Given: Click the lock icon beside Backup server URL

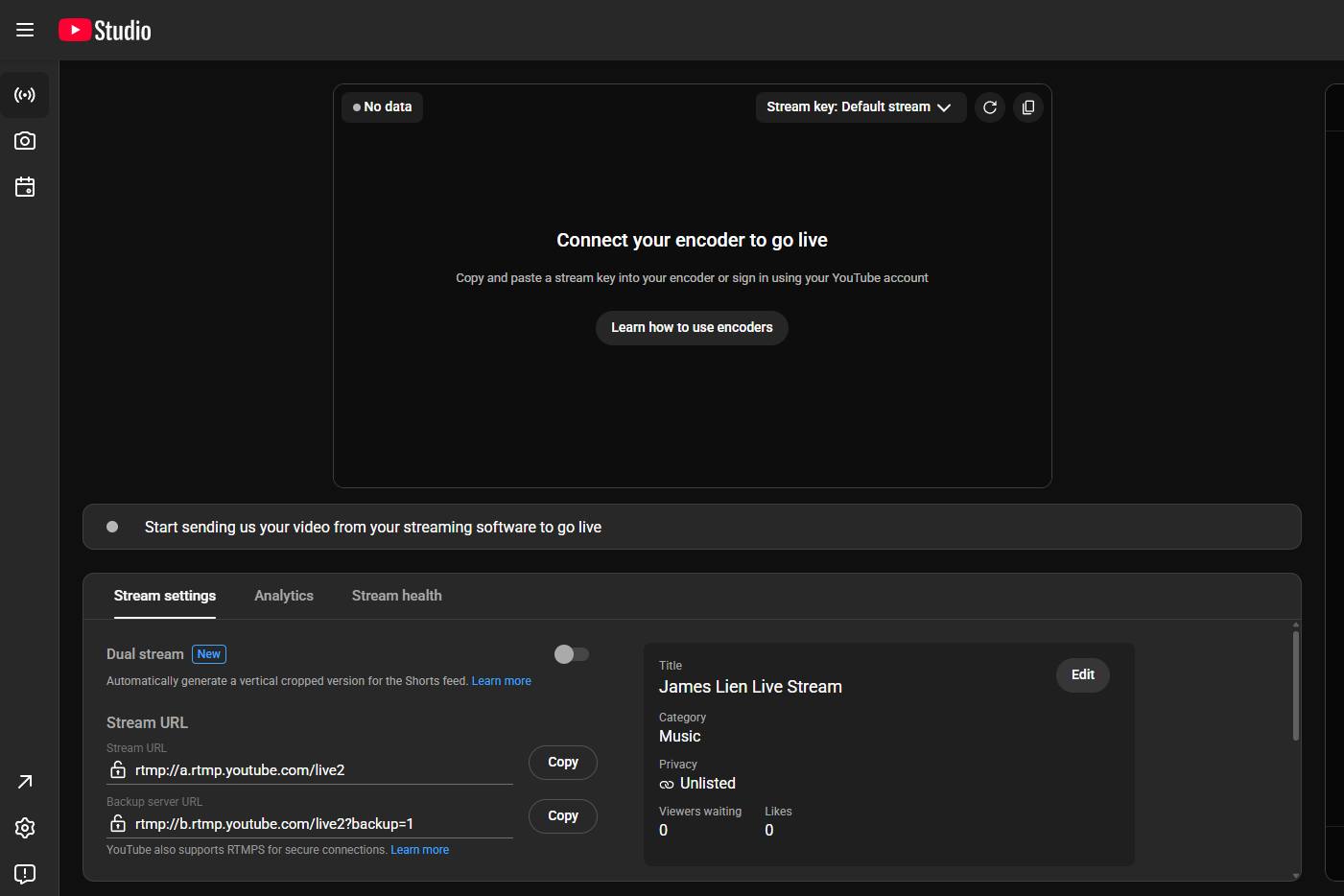Looking at the screenshot, I should click(x=117, y=823).
